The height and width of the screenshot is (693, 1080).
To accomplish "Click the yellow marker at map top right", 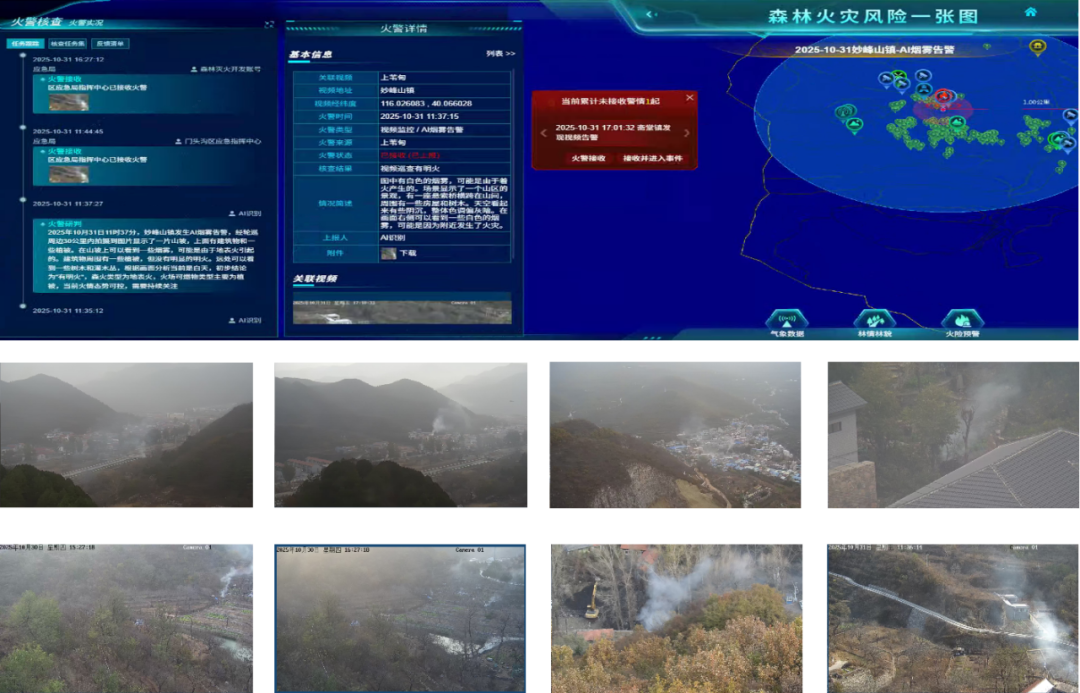I will click(1037, 46).
